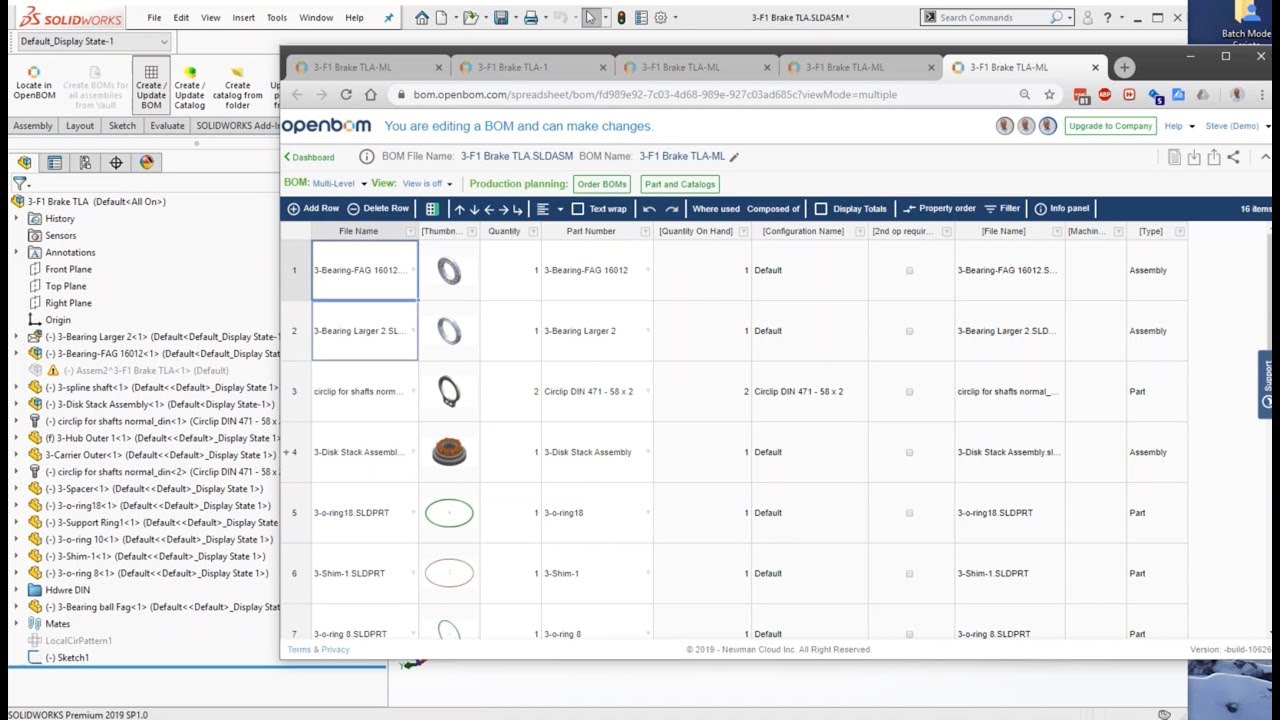Toggle Display Totals checkbox
Screen dimensions: 1280x720
click(821, 209)
